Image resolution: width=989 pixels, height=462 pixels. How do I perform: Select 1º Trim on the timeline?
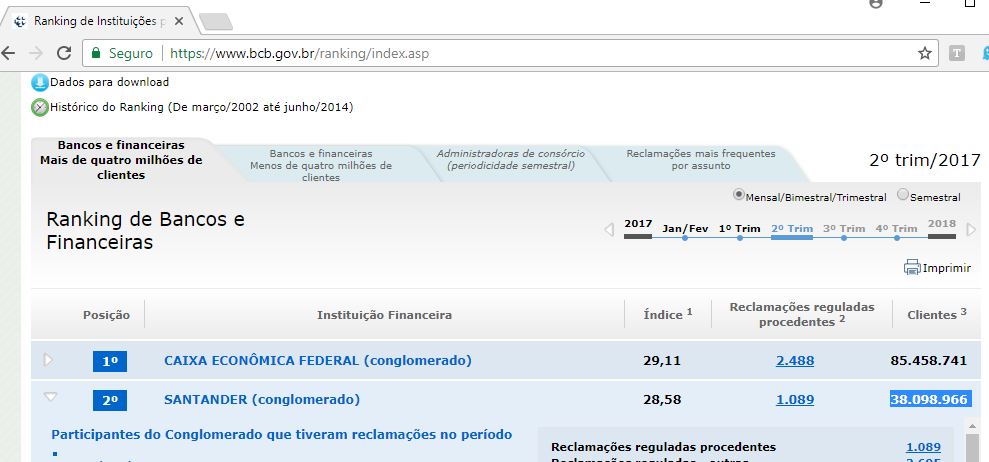tap(740, 228)
